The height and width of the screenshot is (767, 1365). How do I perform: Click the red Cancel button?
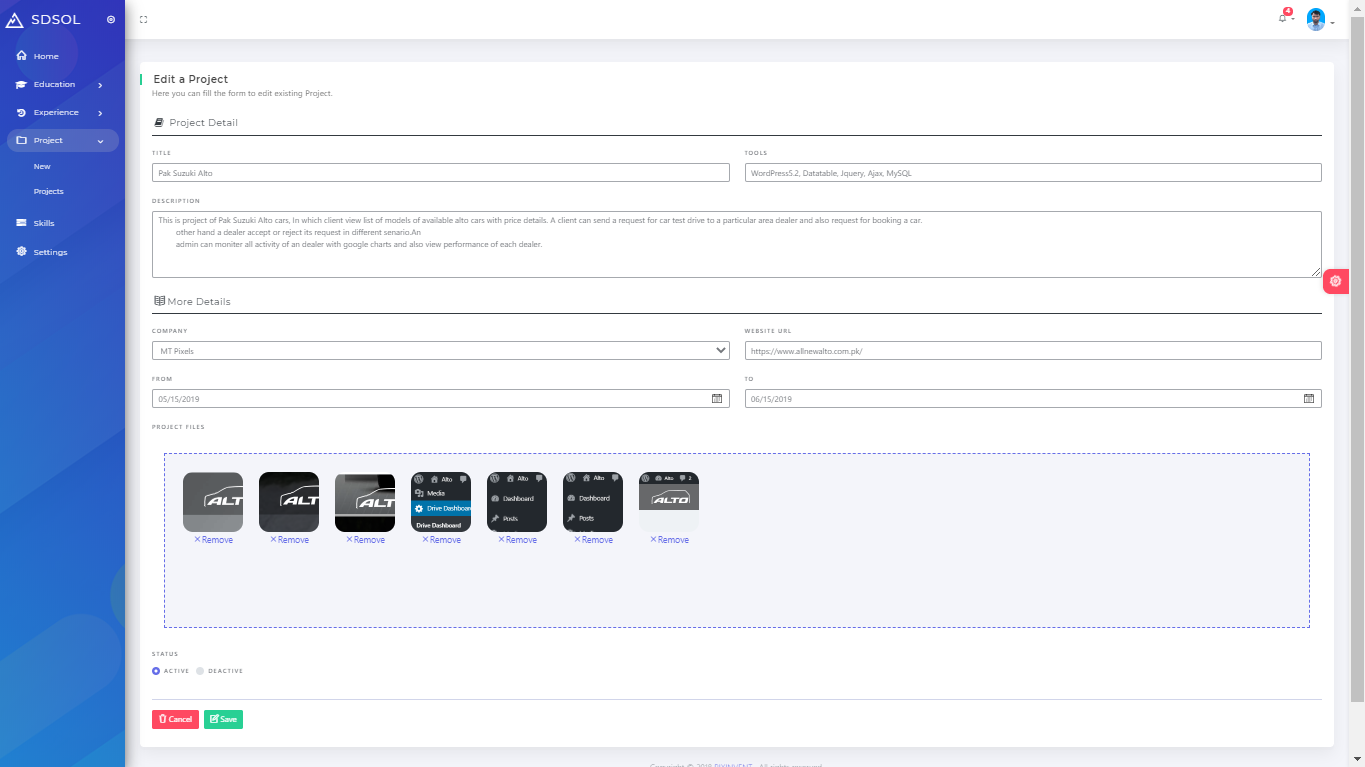click(x=175, y=719)
